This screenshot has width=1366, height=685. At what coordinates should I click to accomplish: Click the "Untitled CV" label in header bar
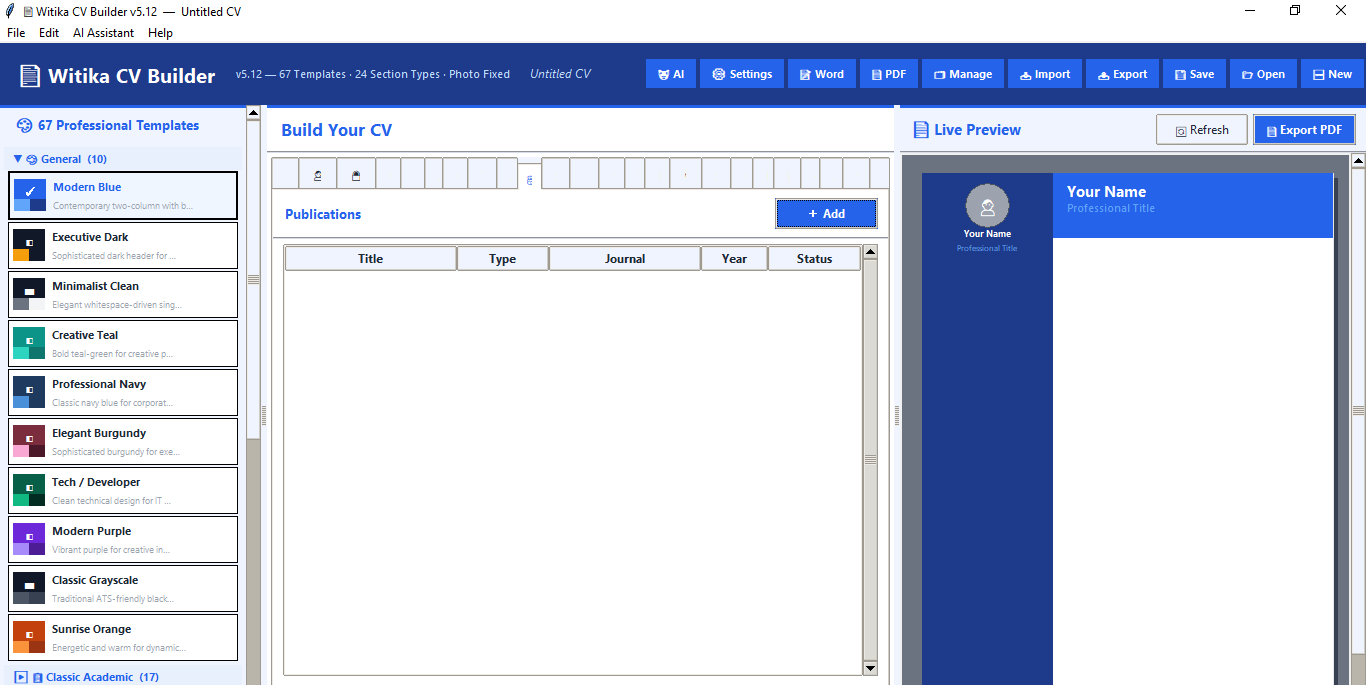560,74
